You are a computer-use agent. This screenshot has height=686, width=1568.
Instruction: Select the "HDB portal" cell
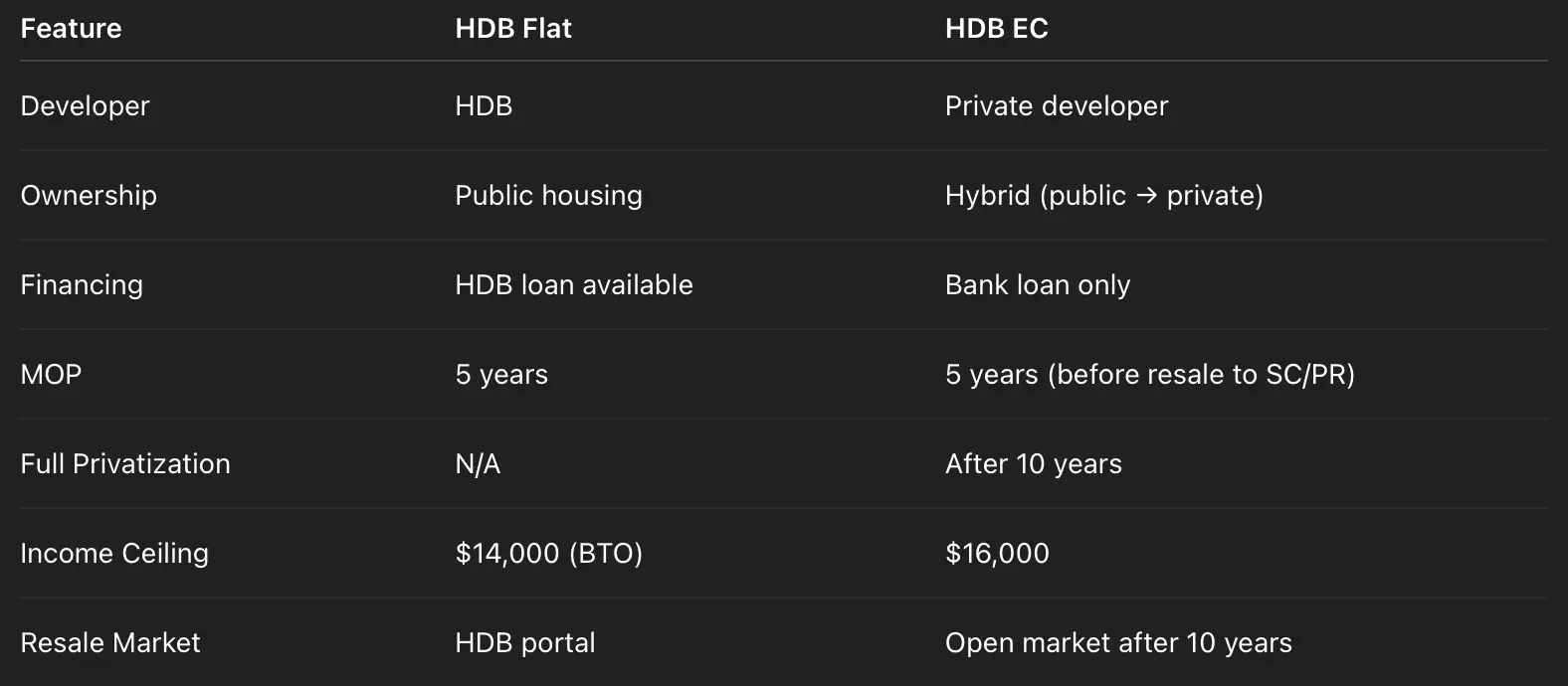click(x=524, y=642)
